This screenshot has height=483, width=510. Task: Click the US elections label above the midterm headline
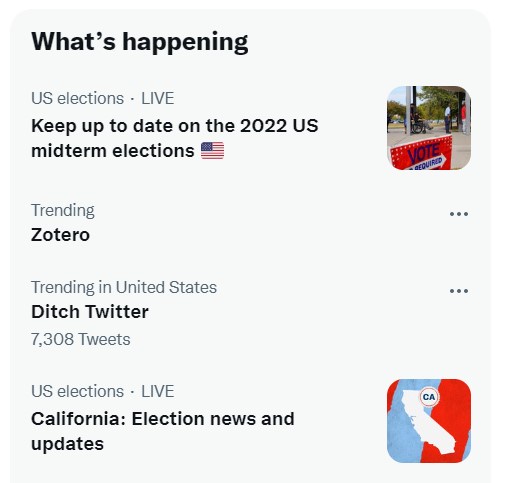(77, 98)
